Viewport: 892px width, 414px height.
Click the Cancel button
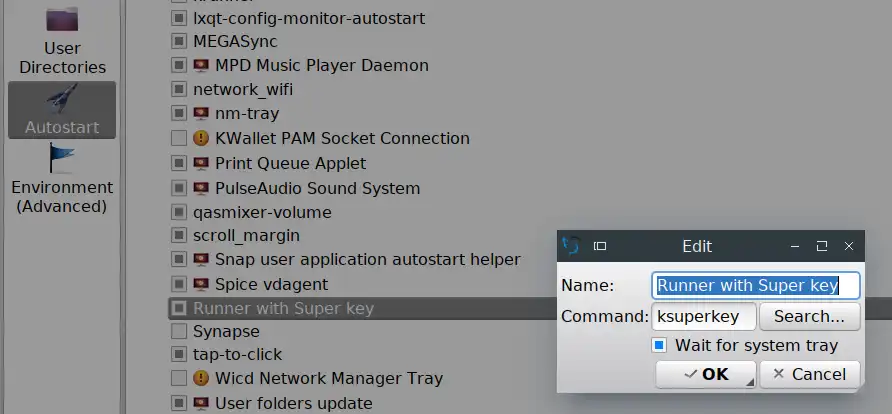(810, 374)
